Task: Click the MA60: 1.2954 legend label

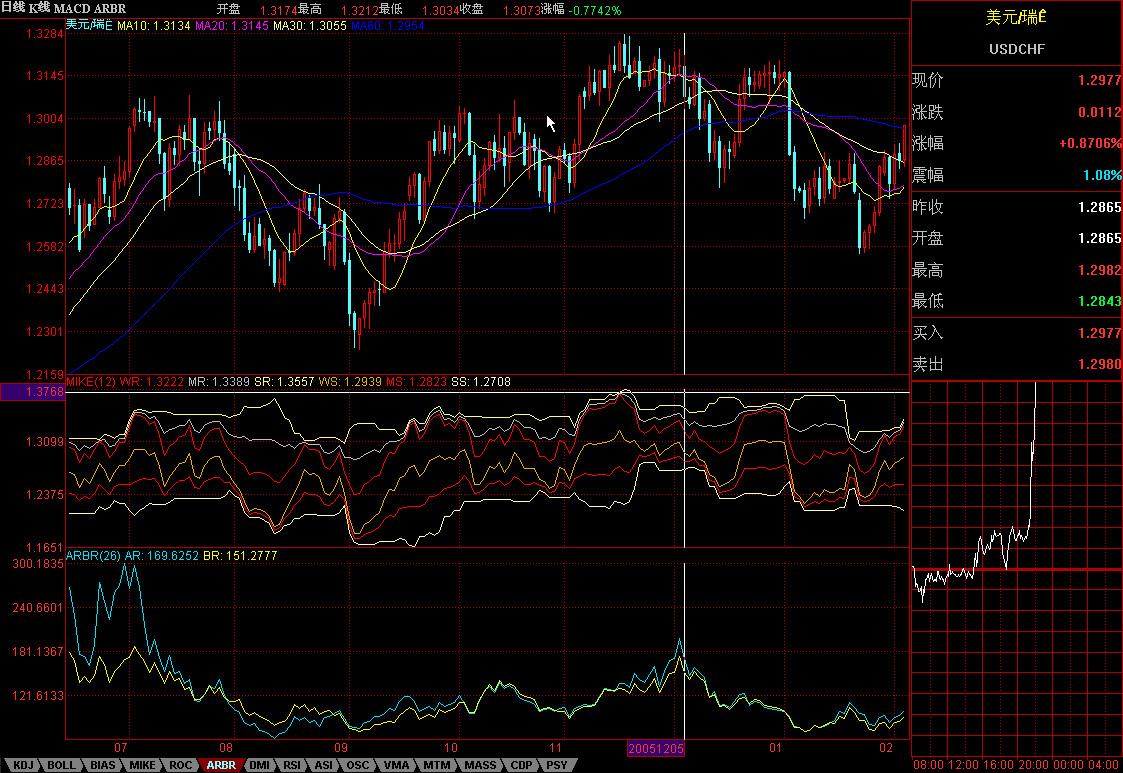Action: click(387, 26)
